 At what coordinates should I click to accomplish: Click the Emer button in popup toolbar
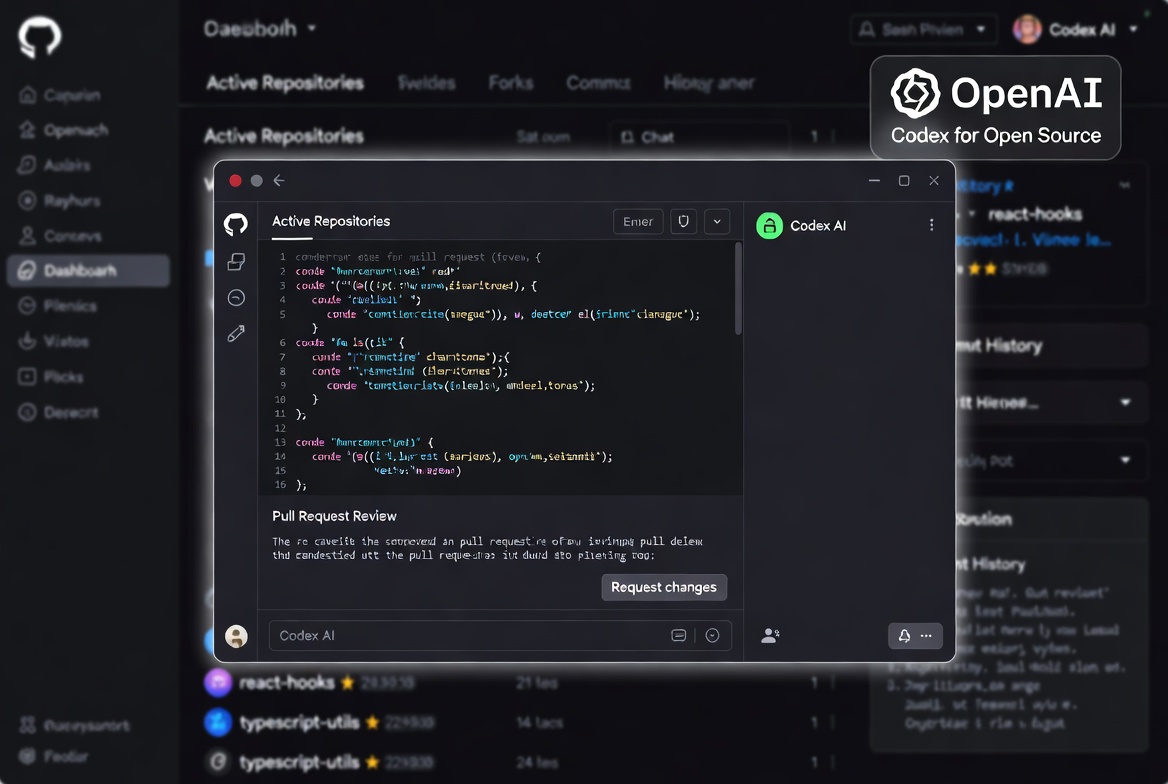(x=638, y=221)
